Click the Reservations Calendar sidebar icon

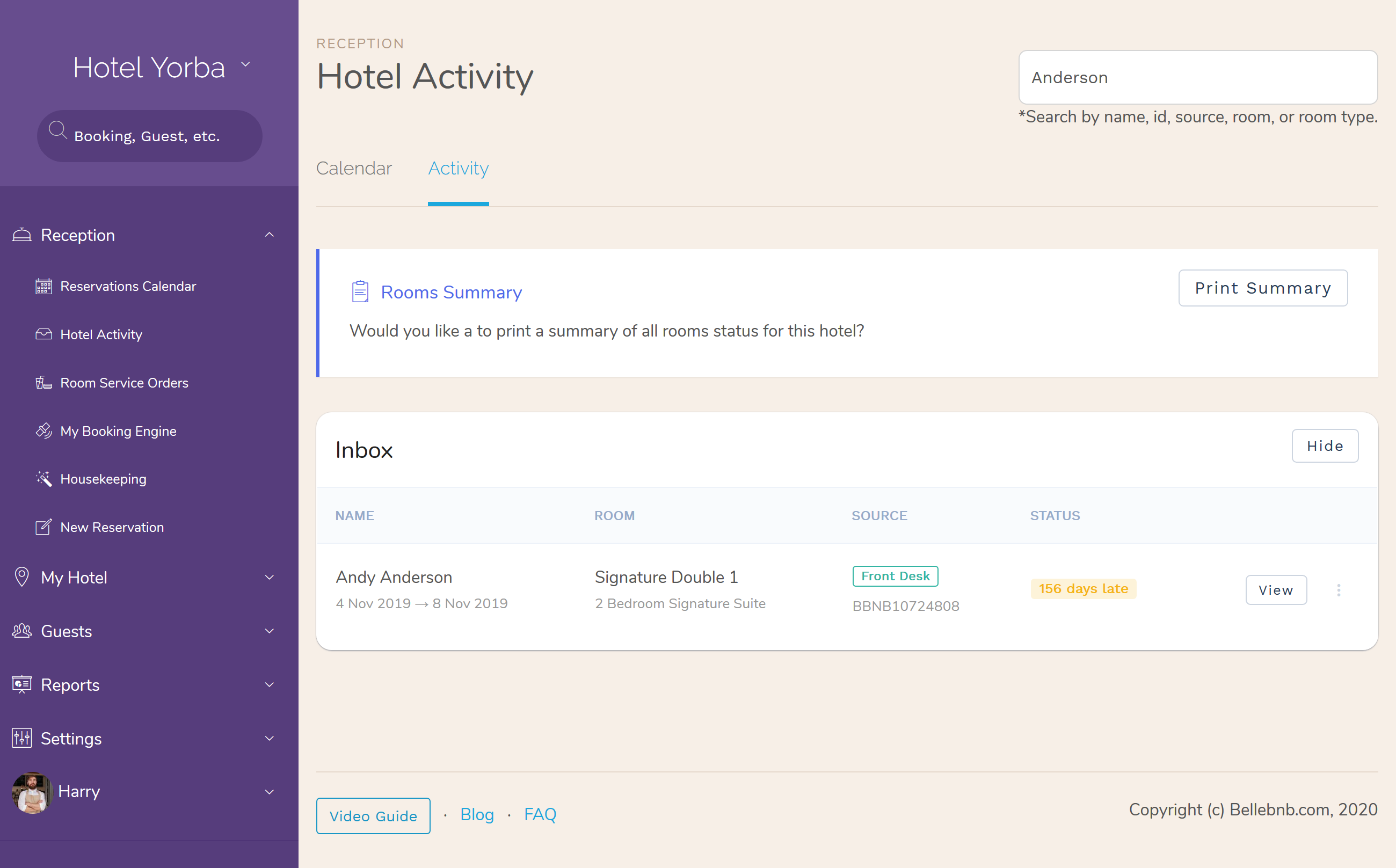pyautogui.click(x=43, y=287)
